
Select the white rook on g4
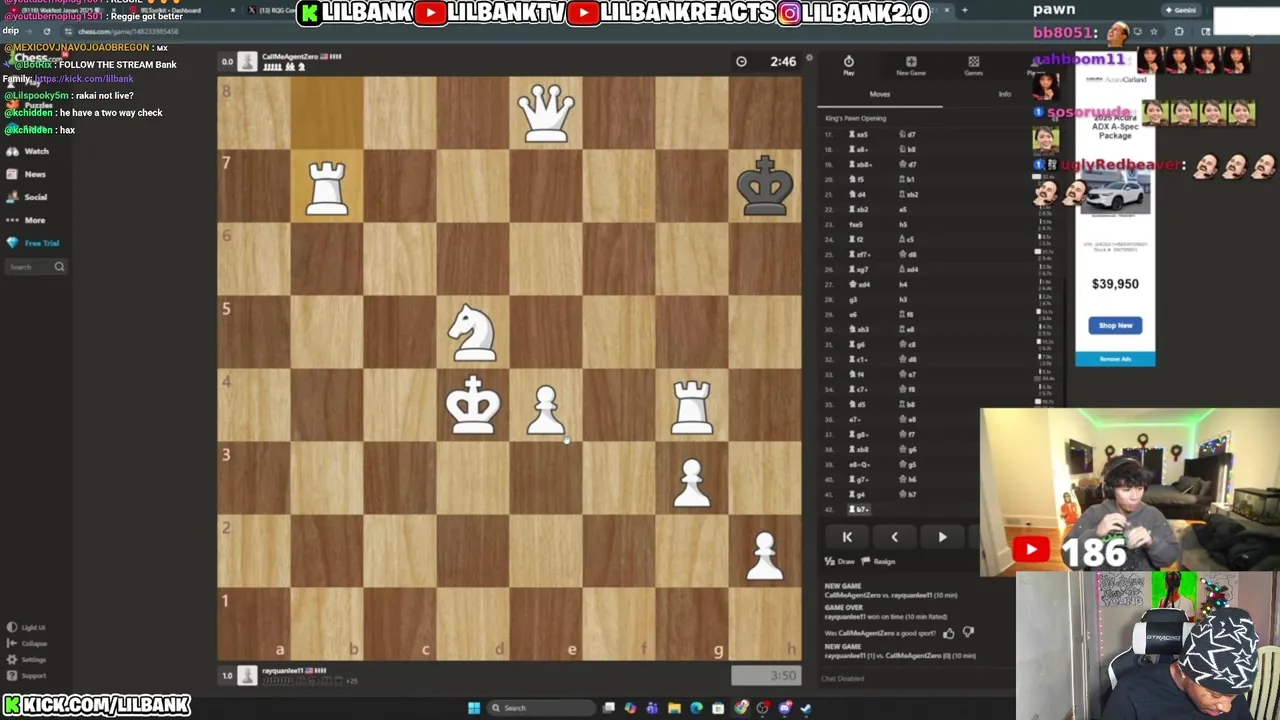(x=691, y=406)
